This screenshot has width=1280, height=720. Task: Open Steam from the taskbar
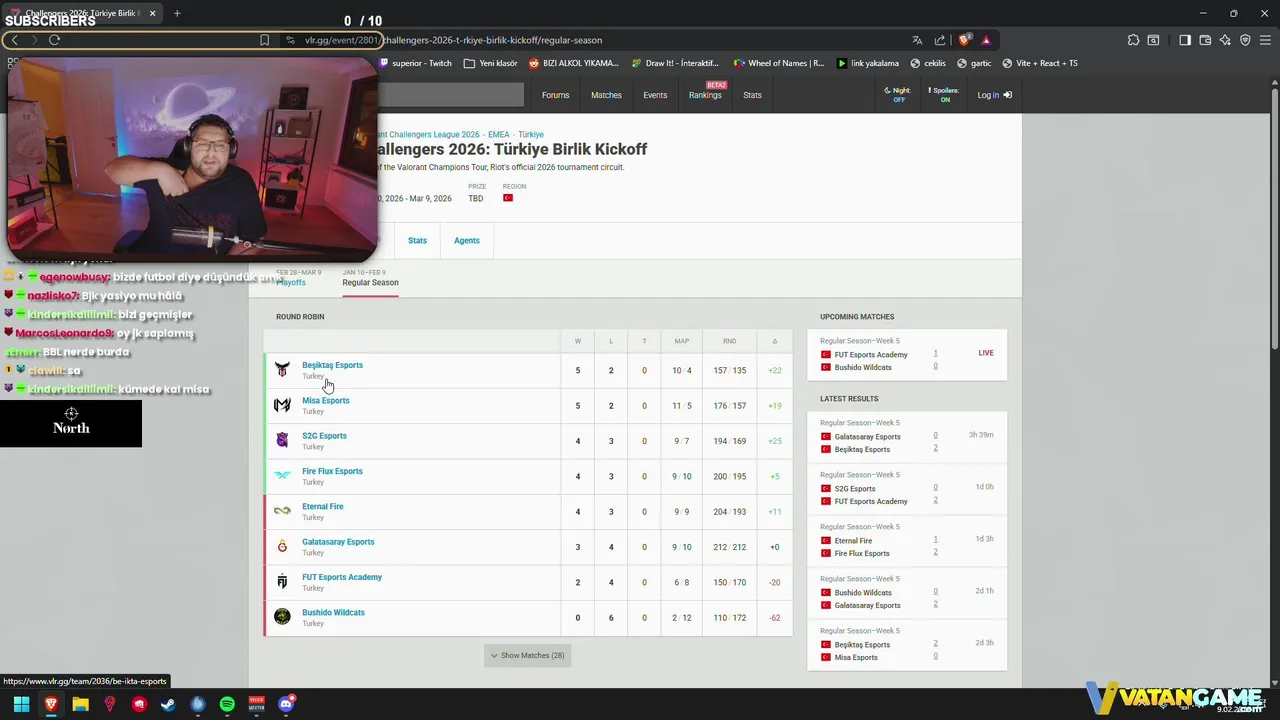(x=168, y=704)
